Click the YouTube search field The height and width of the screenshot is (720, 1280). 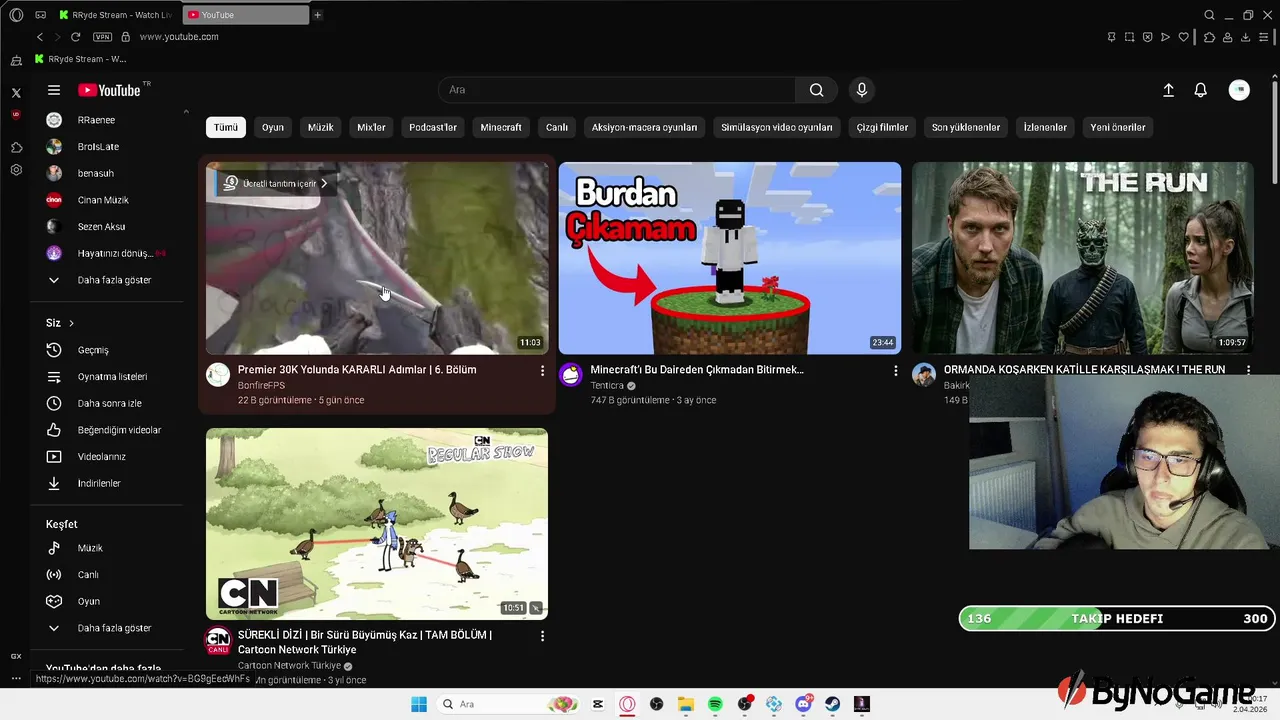click(x=617, y=90)
